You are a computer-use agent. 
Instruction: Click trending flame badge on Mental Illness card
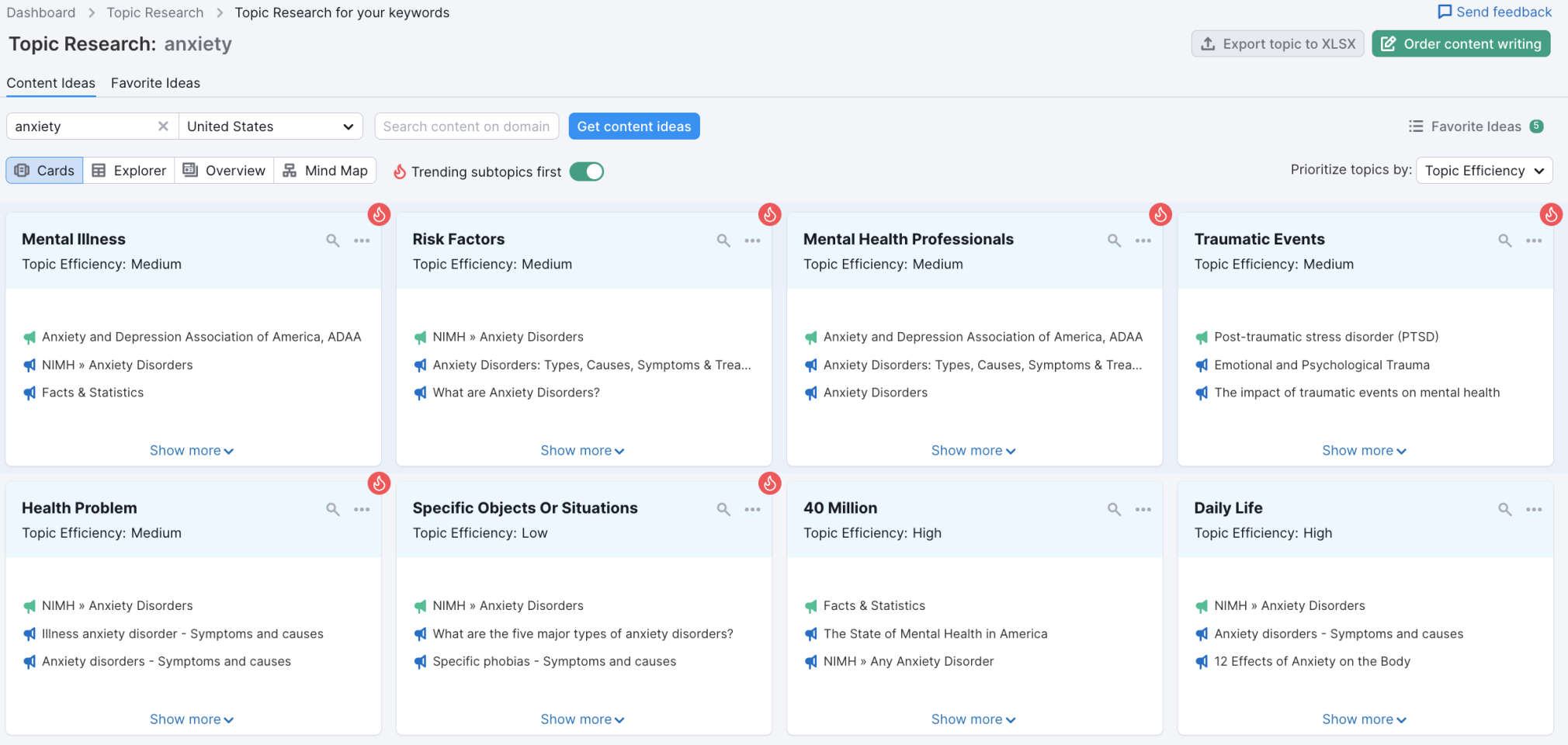tap(379, 214)
